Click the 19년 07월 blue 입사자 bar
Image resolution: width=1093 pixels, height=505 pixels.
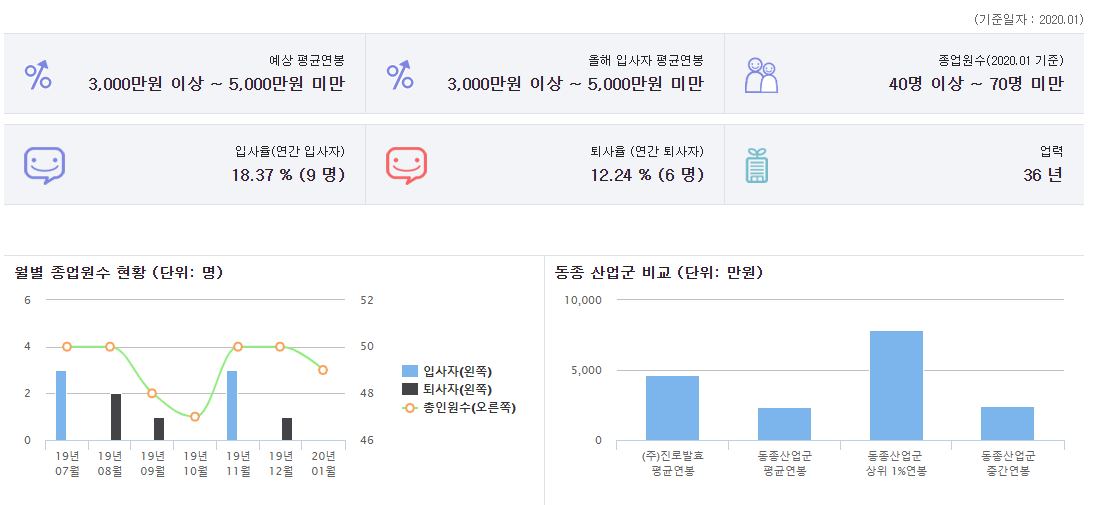(x=61, y=405)
